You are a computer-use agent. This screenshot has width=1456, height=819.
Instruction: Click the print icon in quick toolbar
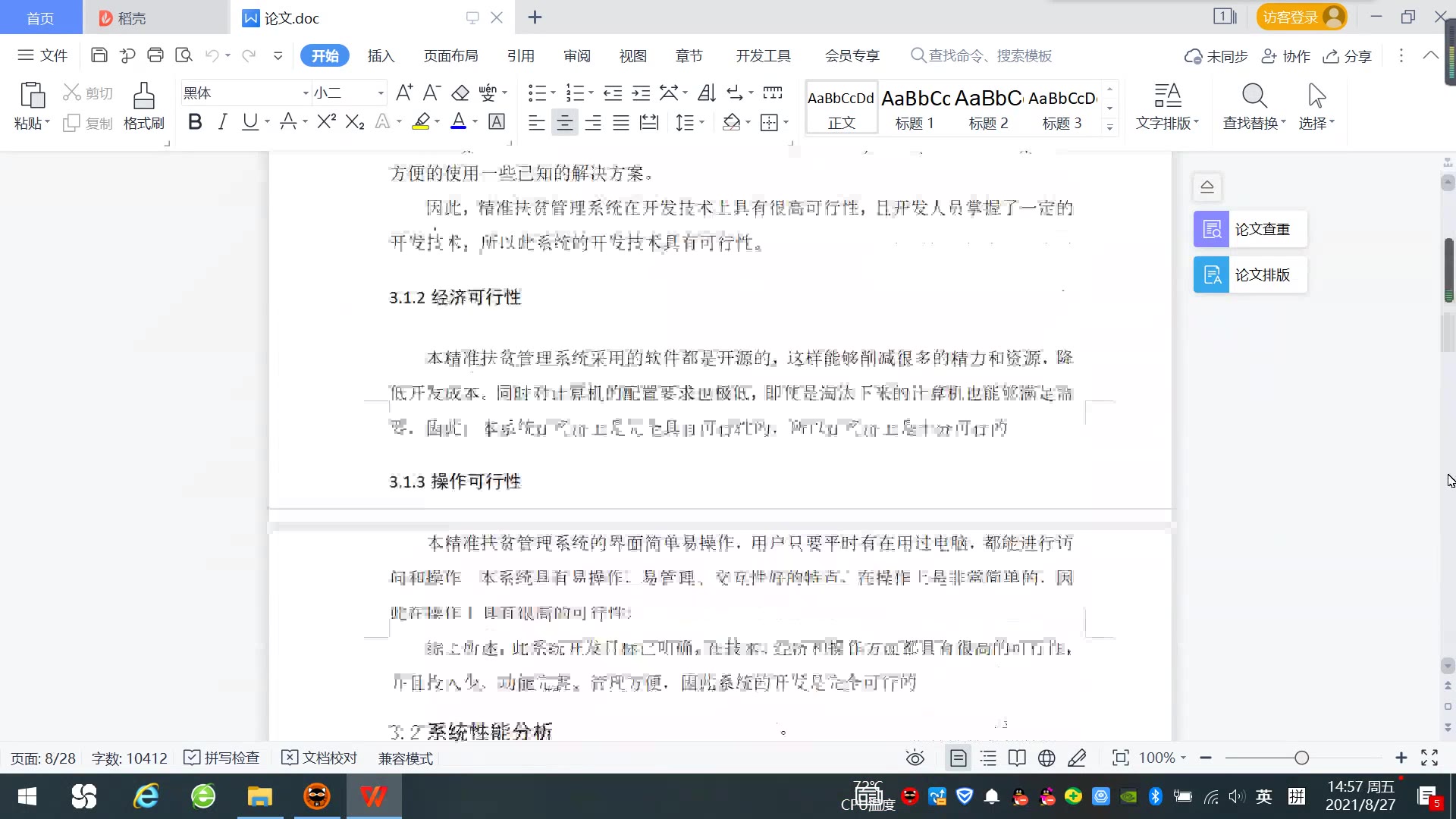(x=155, y=55)
